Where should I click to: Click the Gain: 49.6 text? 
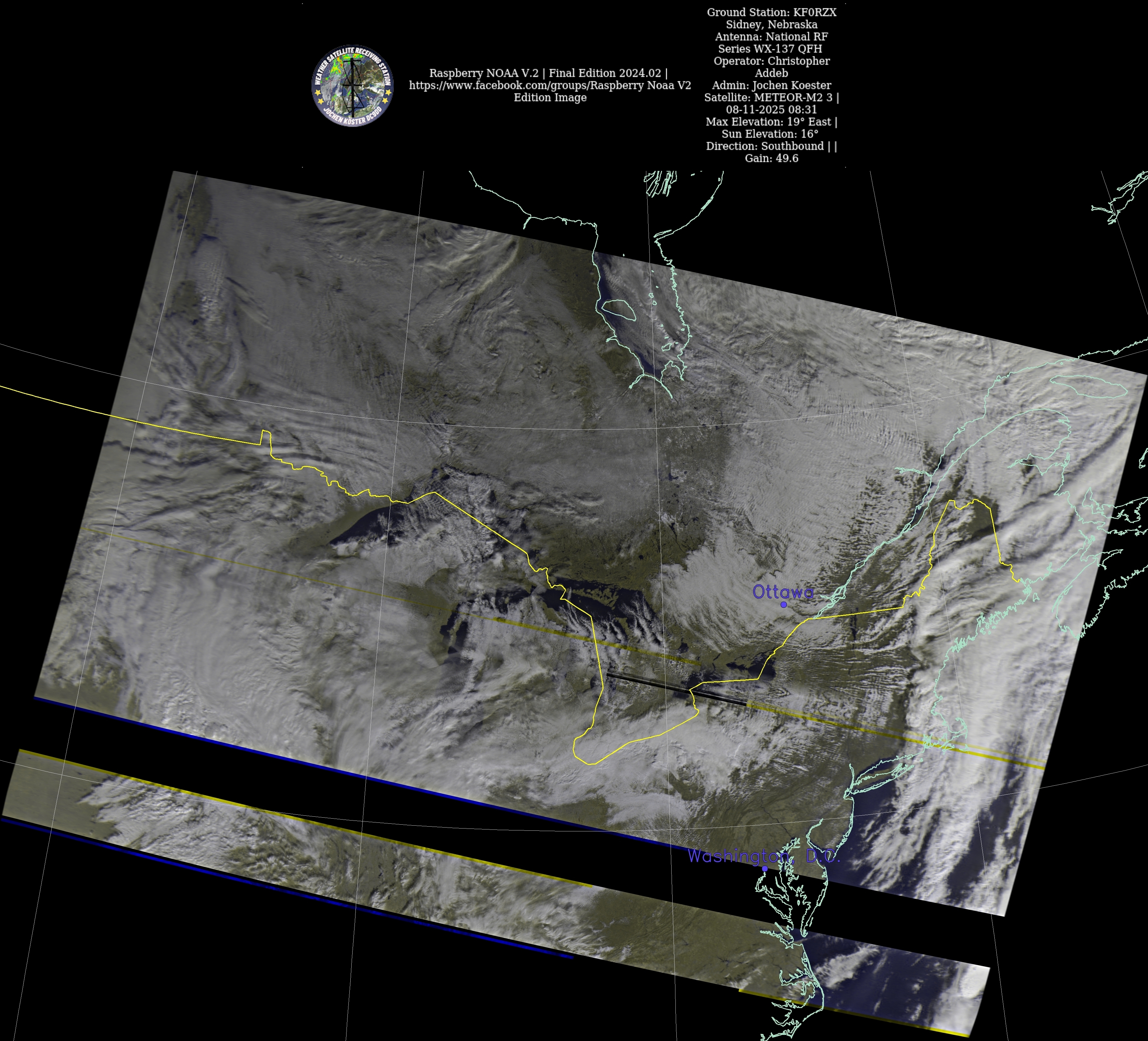pyautogui.click(x=771, y=158)
